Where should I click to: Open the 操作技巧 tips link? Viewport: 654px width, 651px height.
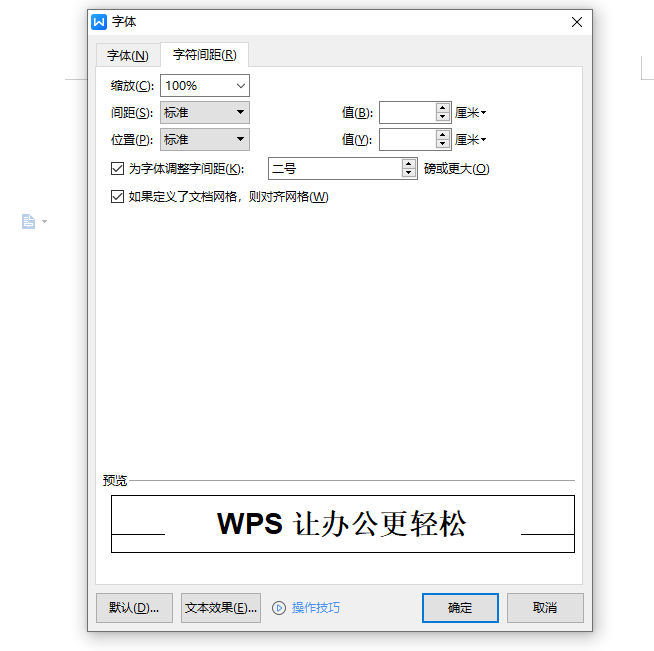(x=316, y=608)
